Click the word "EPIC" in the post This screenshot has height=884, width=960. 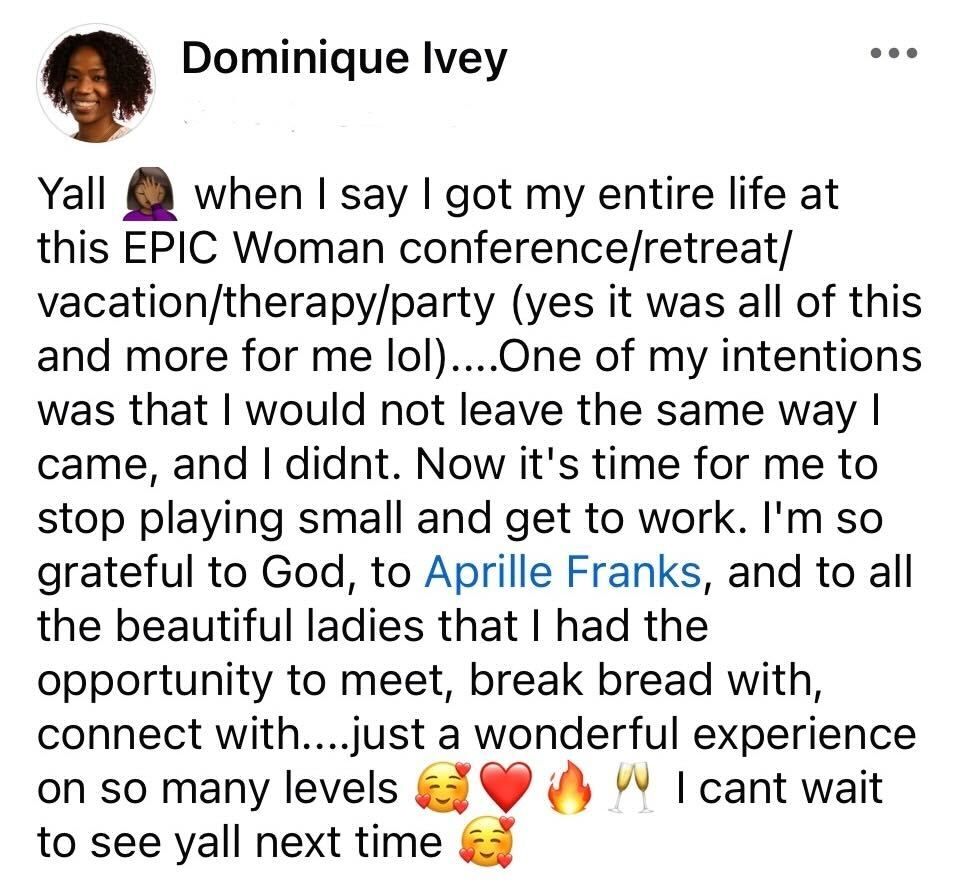coord(172,248)
